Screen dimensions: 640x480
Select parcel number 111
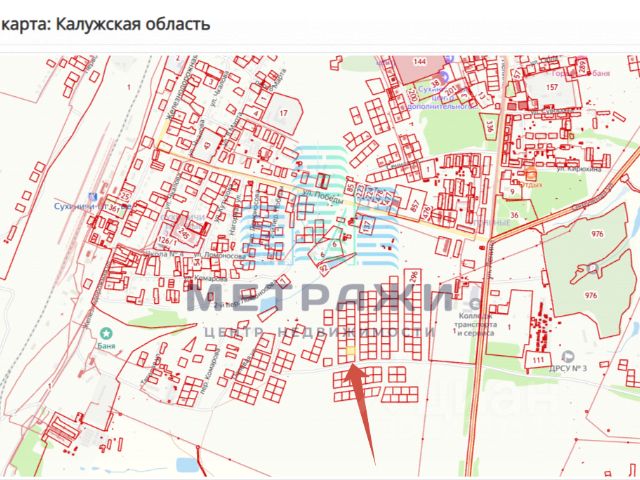pos(538,360)
